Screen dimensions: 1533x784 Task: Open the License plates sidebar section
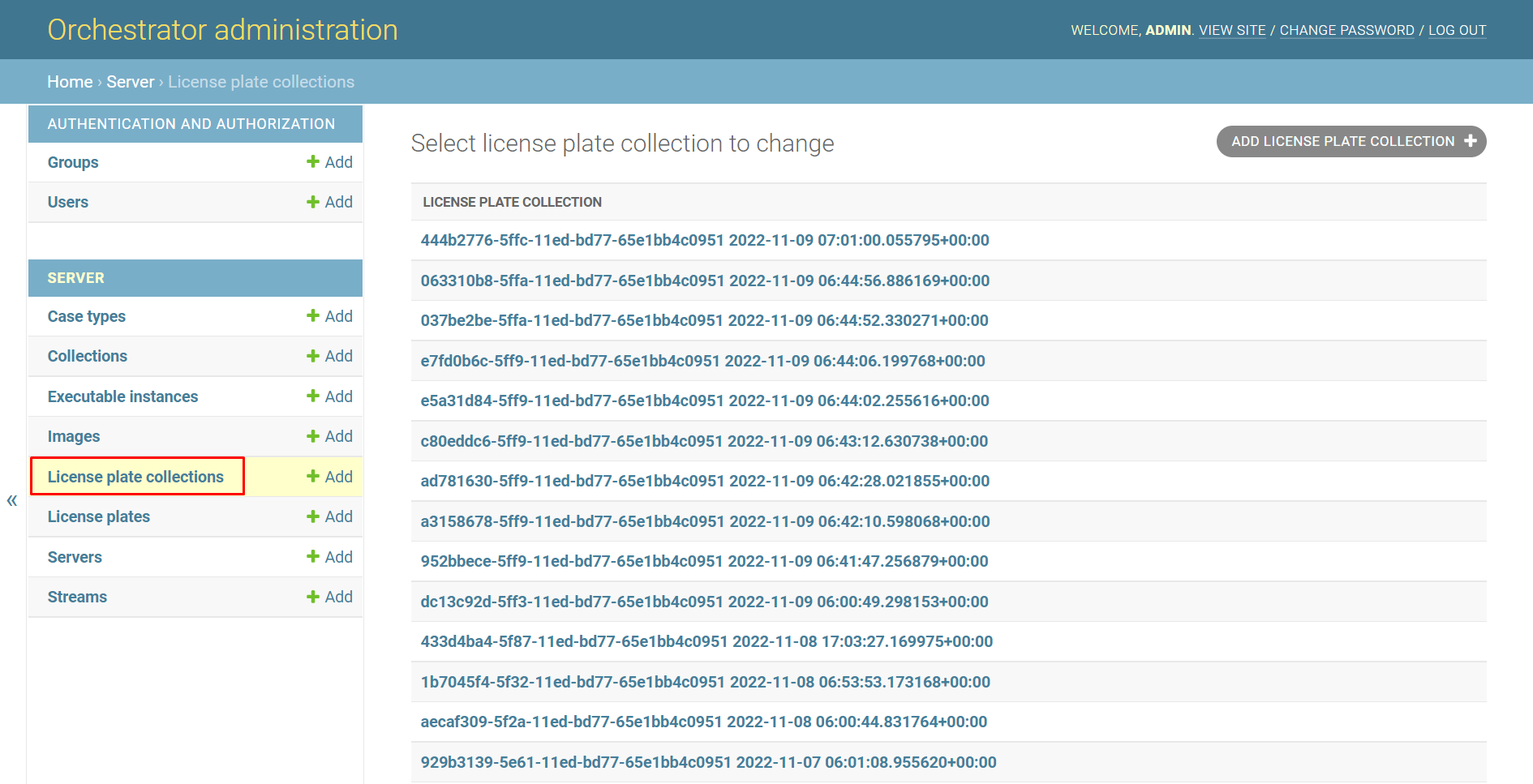[99, 516]
